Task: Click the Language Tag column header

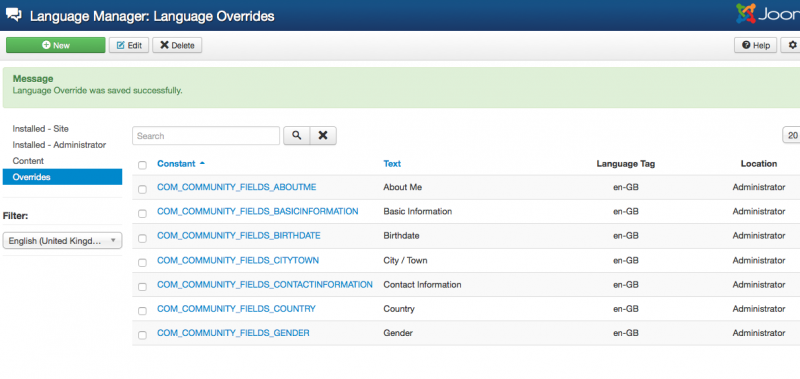Action: [626, 164]
